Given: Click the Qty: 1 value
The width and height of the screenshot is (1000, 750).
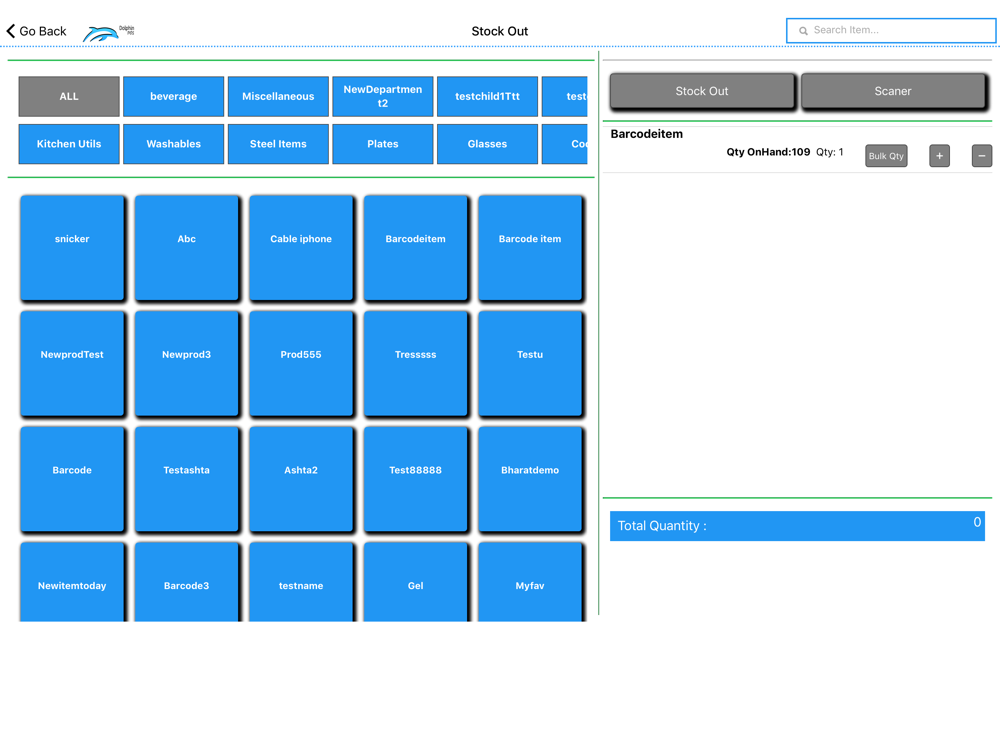Looking at the screenshot, I should [x=830, y=152].
